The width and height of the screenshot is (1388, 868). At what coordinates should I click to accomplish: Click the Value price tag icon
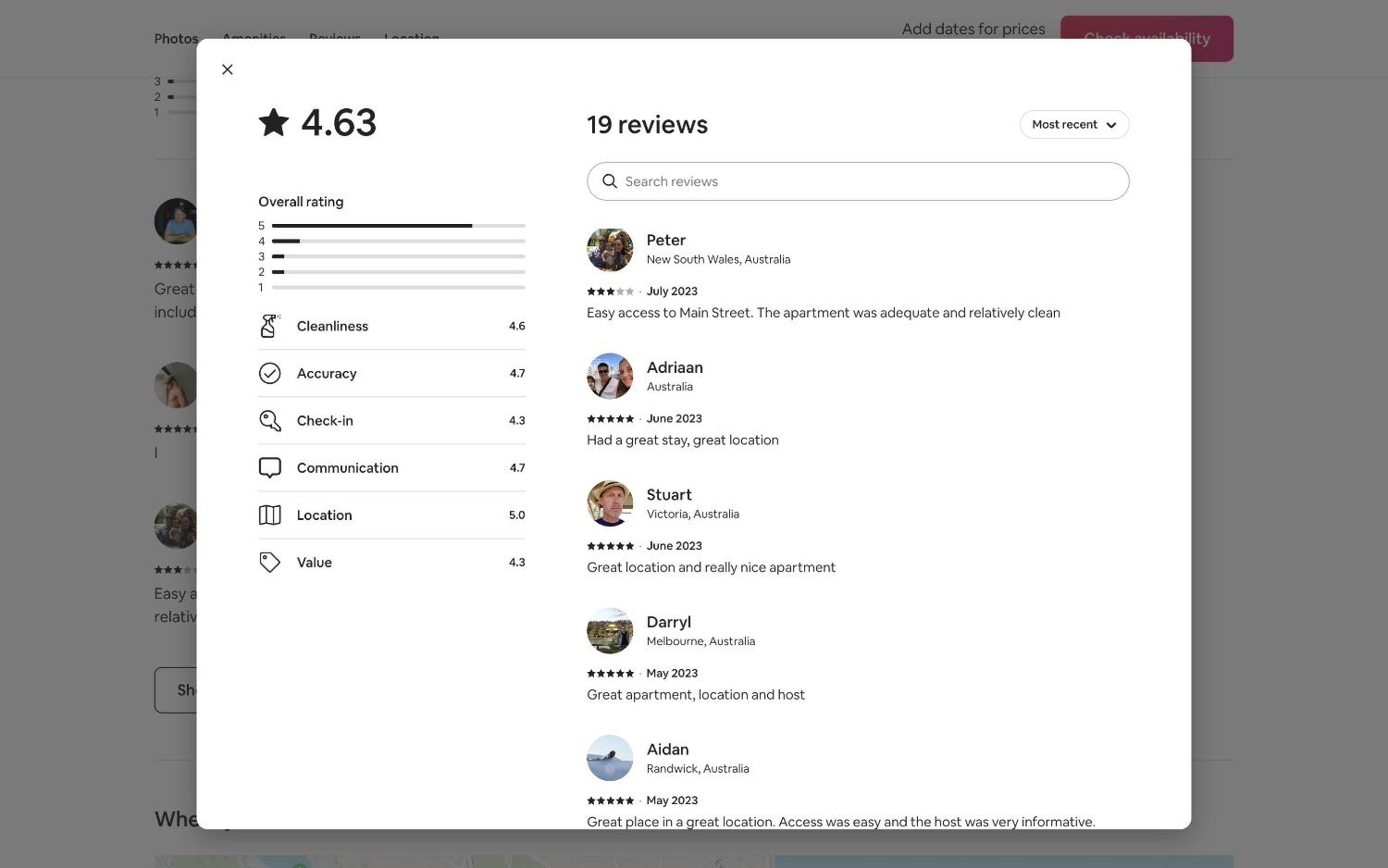pos(269,563)
